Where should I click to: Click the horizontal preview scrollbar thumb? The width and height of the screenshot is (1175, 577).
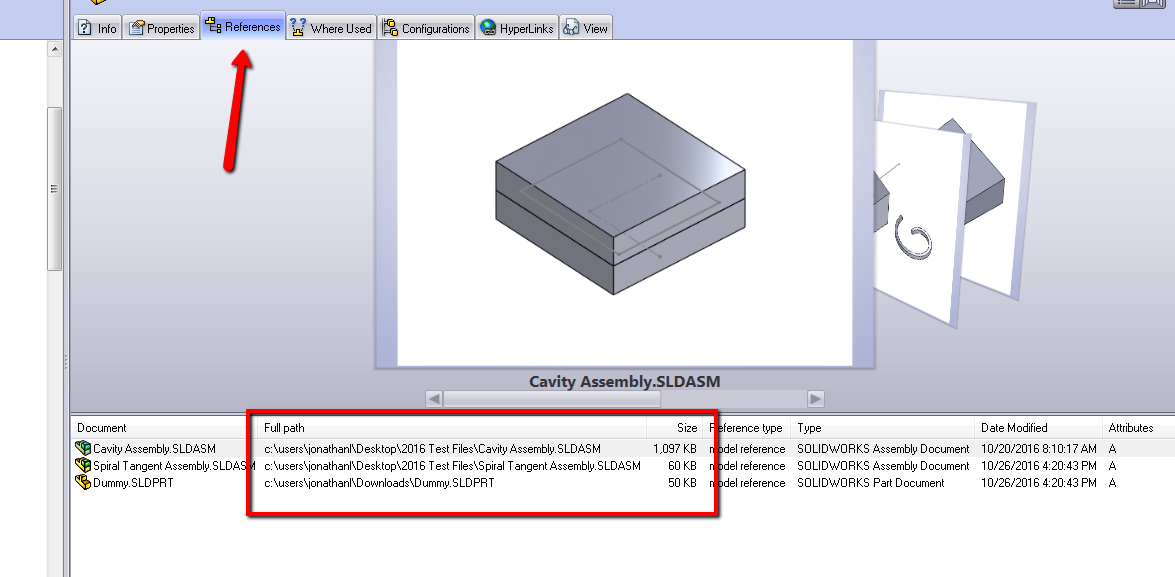552,399
